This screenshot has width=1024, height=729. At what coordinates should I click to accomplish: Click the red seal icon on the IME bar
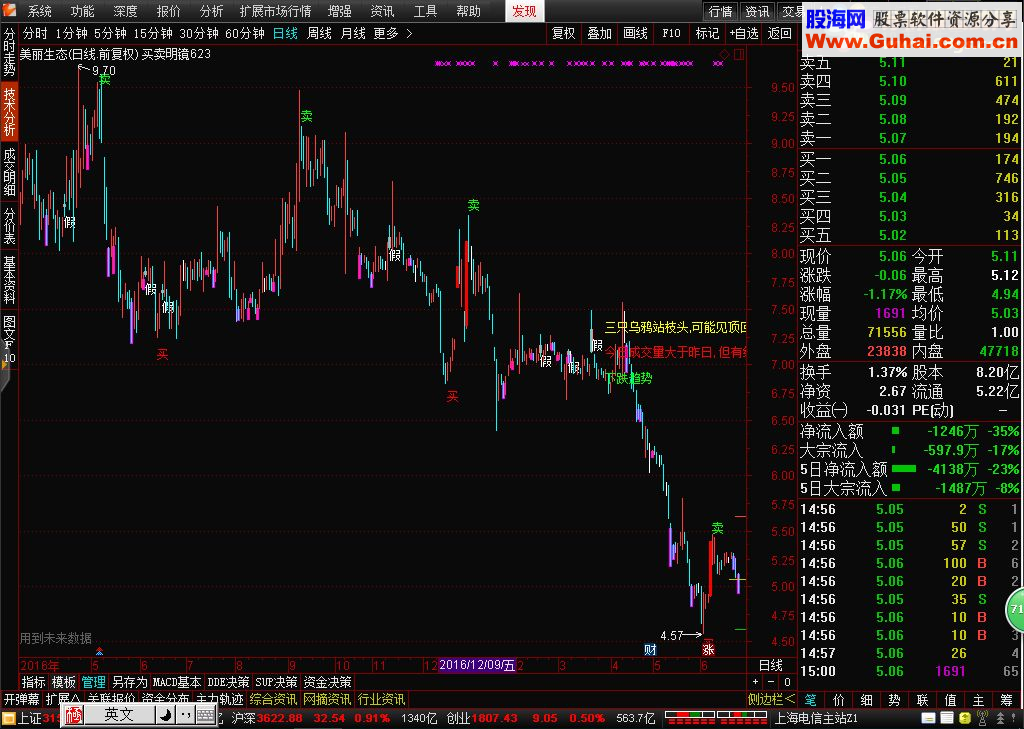(x=73, y=715)
